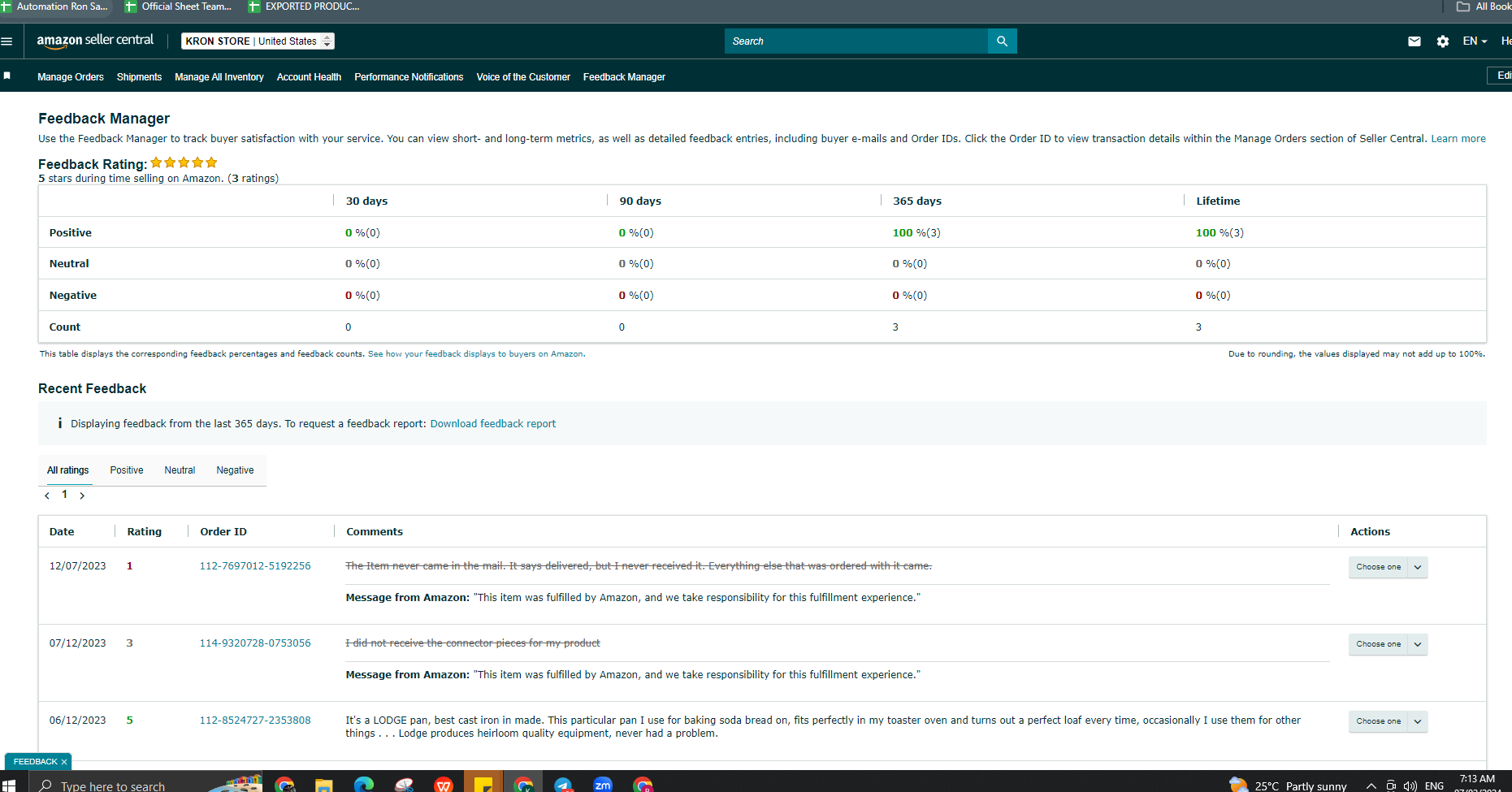
Task: Open the EN language dropdown
Action: (x=1475, y=41)
